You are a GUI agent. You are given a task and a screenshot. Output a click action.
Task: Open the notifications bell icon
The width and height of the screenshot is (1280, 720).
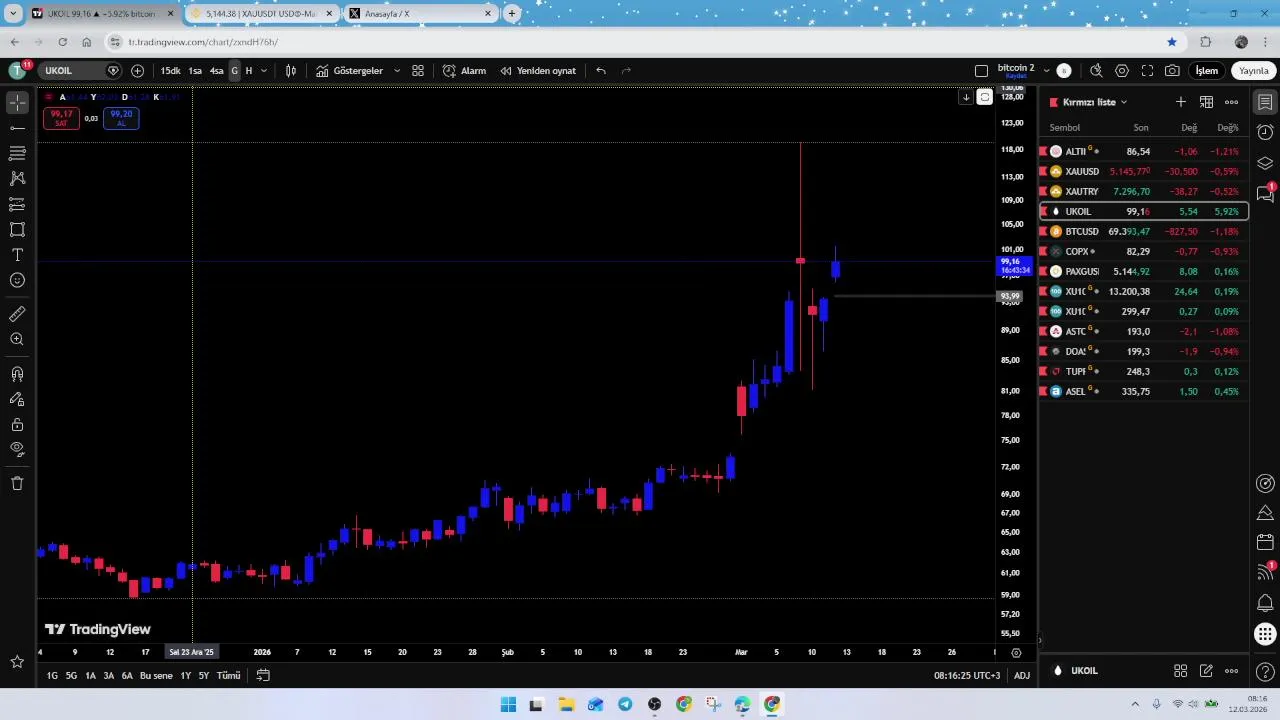pos(1265,604)
